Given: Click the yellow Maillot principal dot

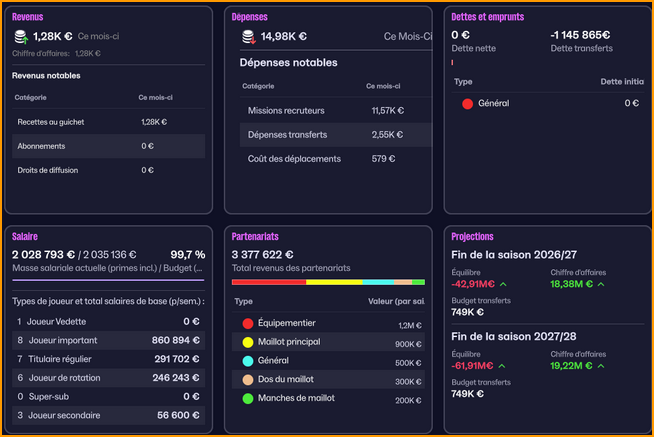Looking at the screenshot, I should pyautogui.click(x=247, y=343).
